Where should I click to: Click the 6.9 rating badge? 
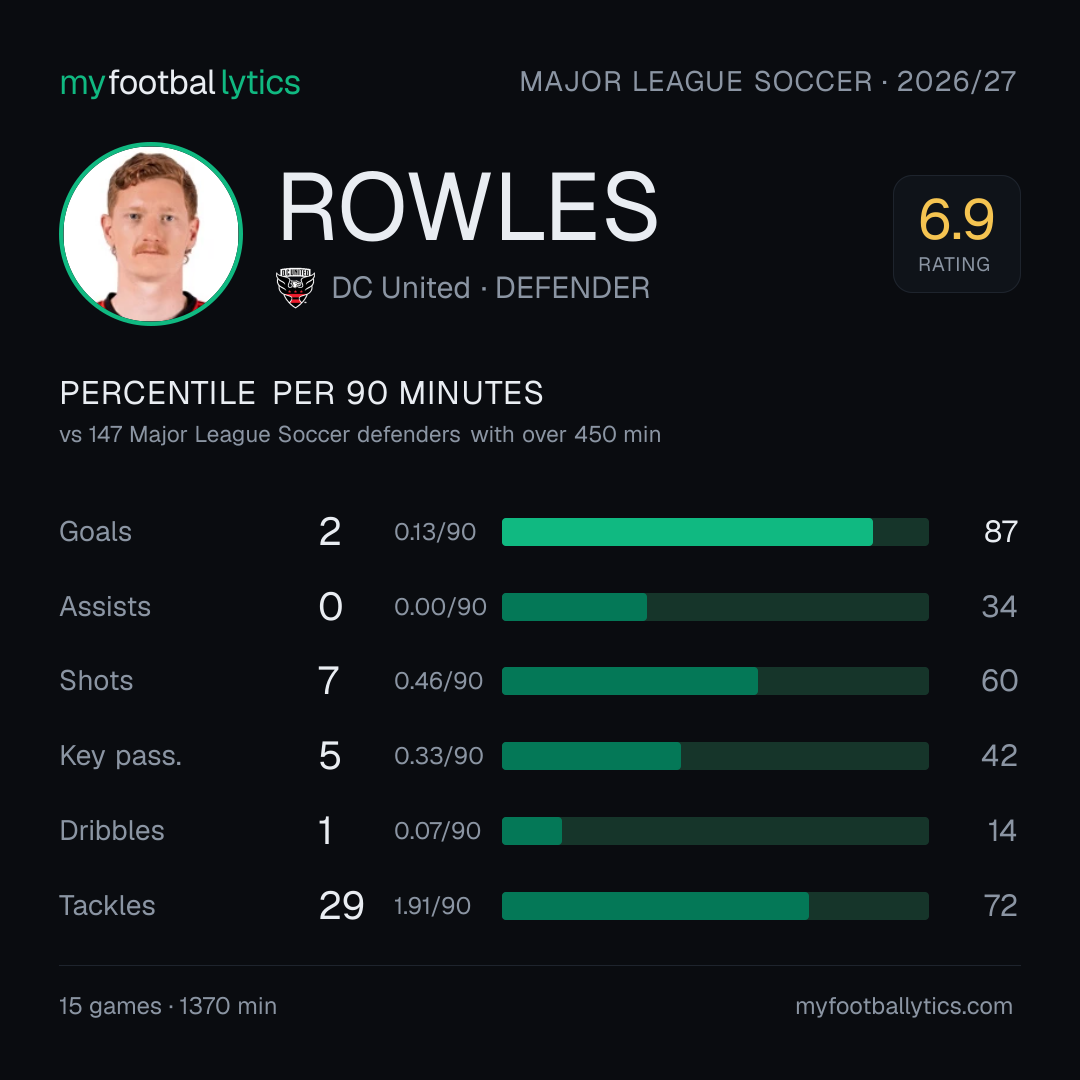point(956,234)
